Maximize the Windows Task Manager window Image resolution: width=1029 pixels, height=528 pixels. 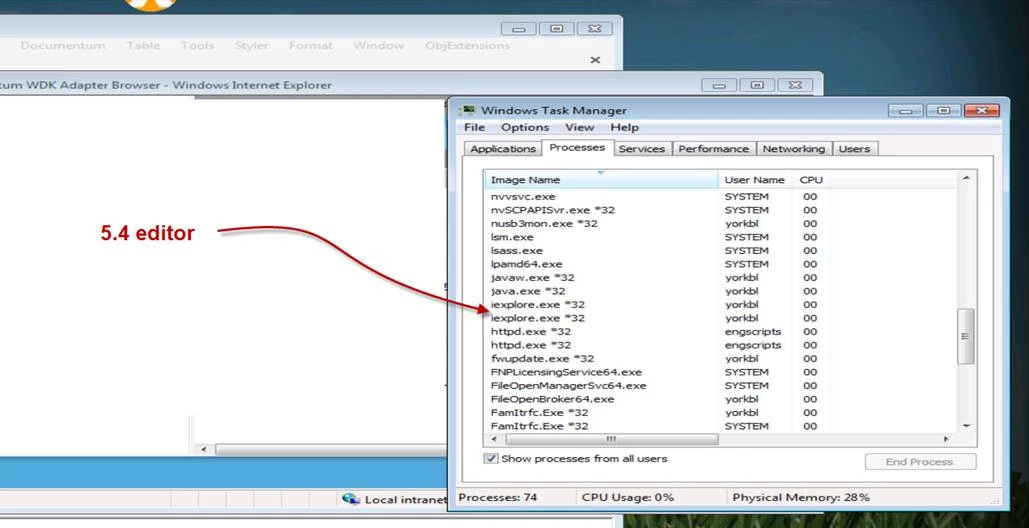pyautogui.click(x=944, y=110)
